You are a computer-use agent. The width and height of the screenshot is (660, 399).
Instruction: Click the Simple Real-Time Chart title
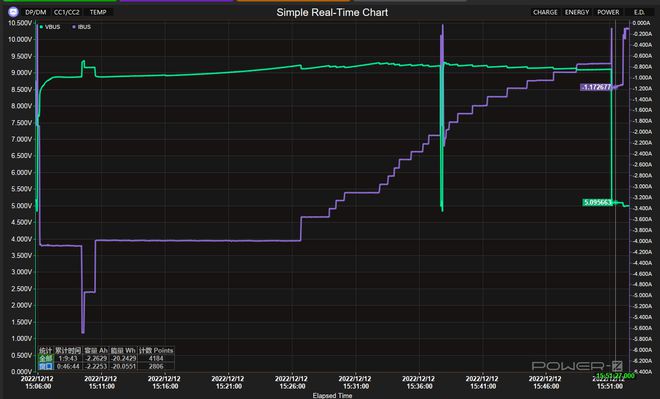tap(332, 13)
